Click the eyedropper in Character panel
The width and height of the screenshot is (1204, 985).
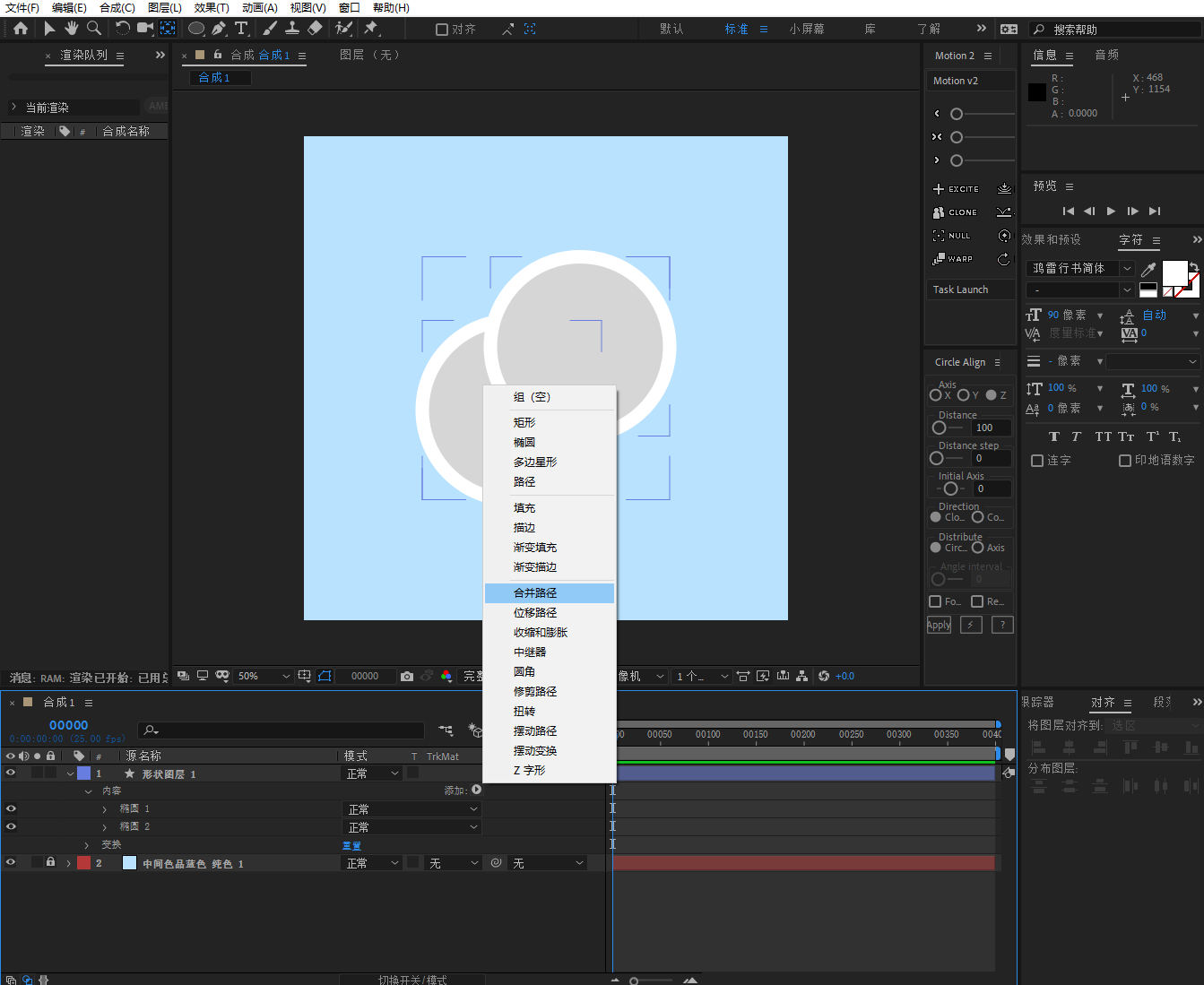point(1148,268)
